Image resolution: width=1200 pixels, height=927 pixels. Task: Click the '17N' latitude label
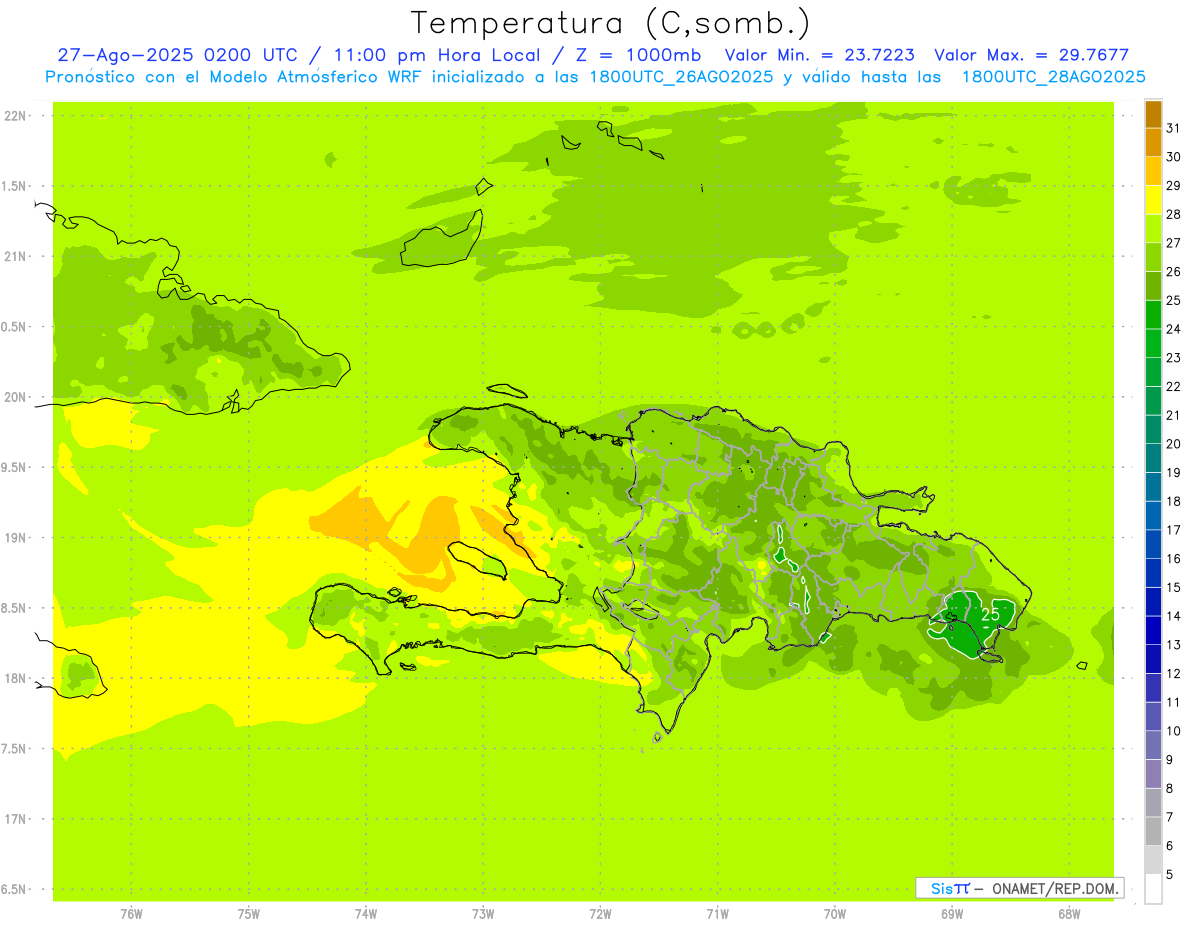(x=15, y=819)
